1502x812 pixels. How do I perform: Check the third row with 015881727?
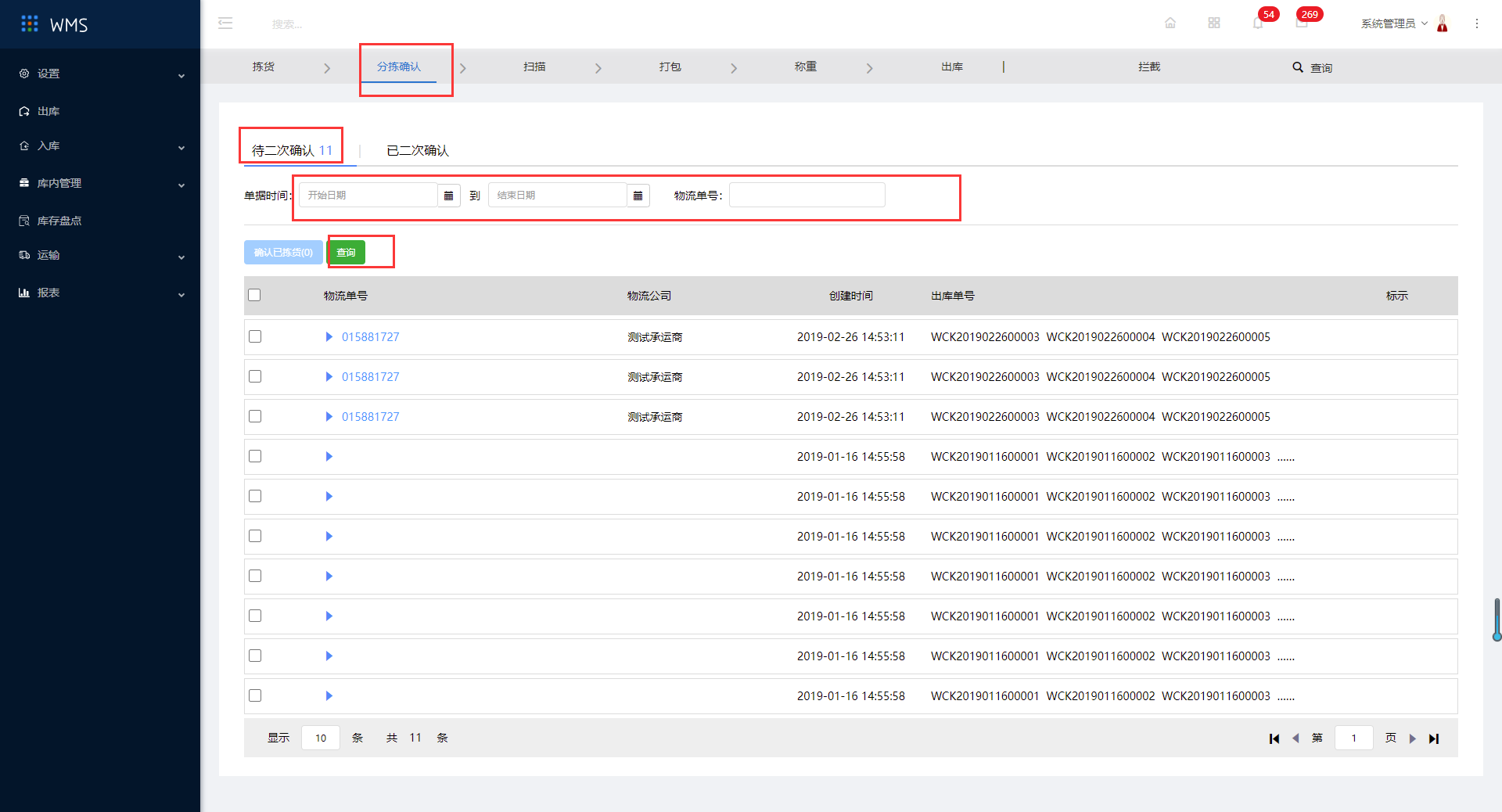[x=255, y=416]
